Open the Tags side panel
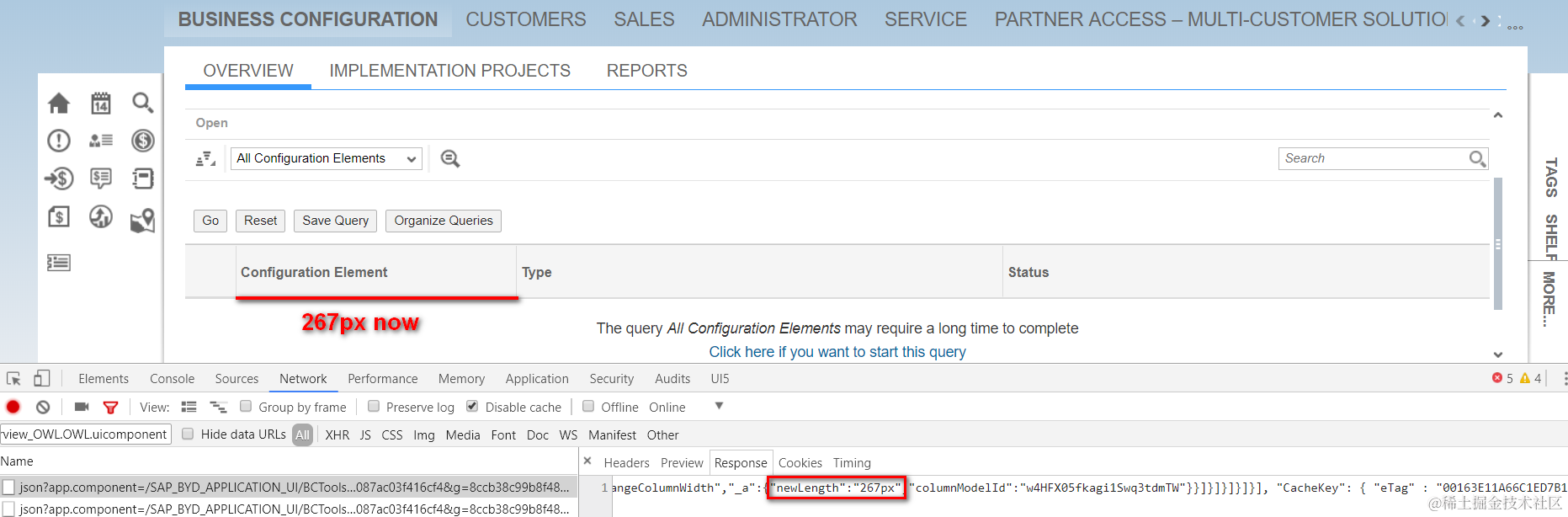 (1551, 178)
